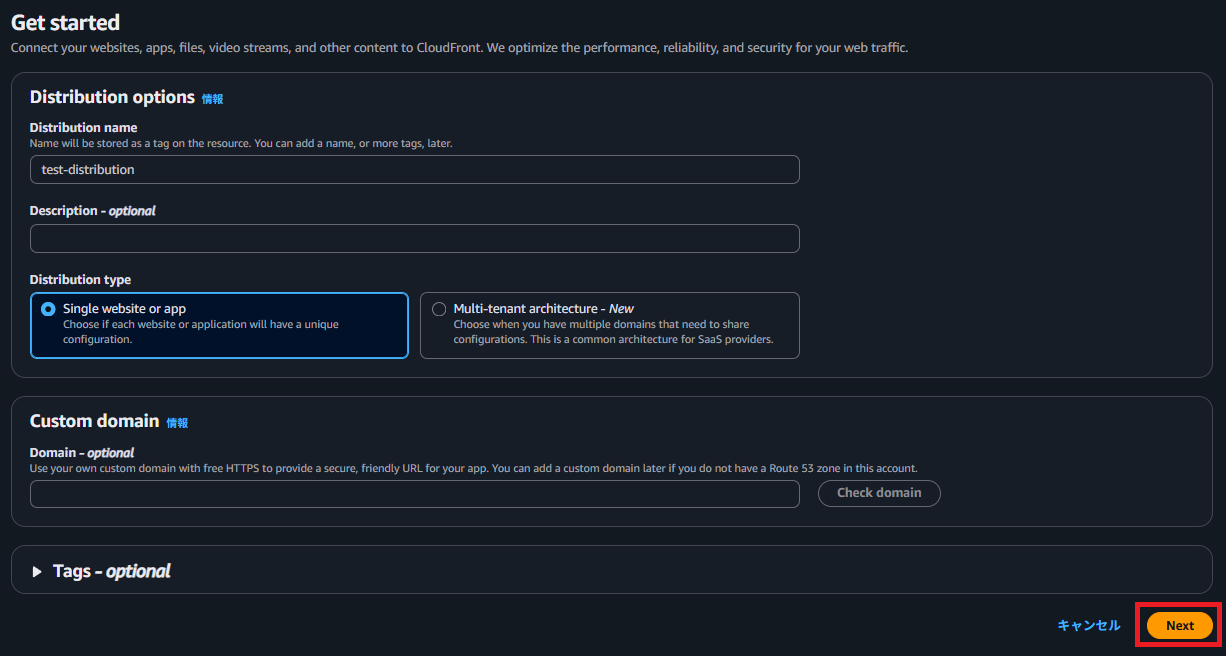Click the 'Connect your websites, apps' intro text
Image resolution: width=1226 pixels, height=656 pixels.
click(459, 48)
